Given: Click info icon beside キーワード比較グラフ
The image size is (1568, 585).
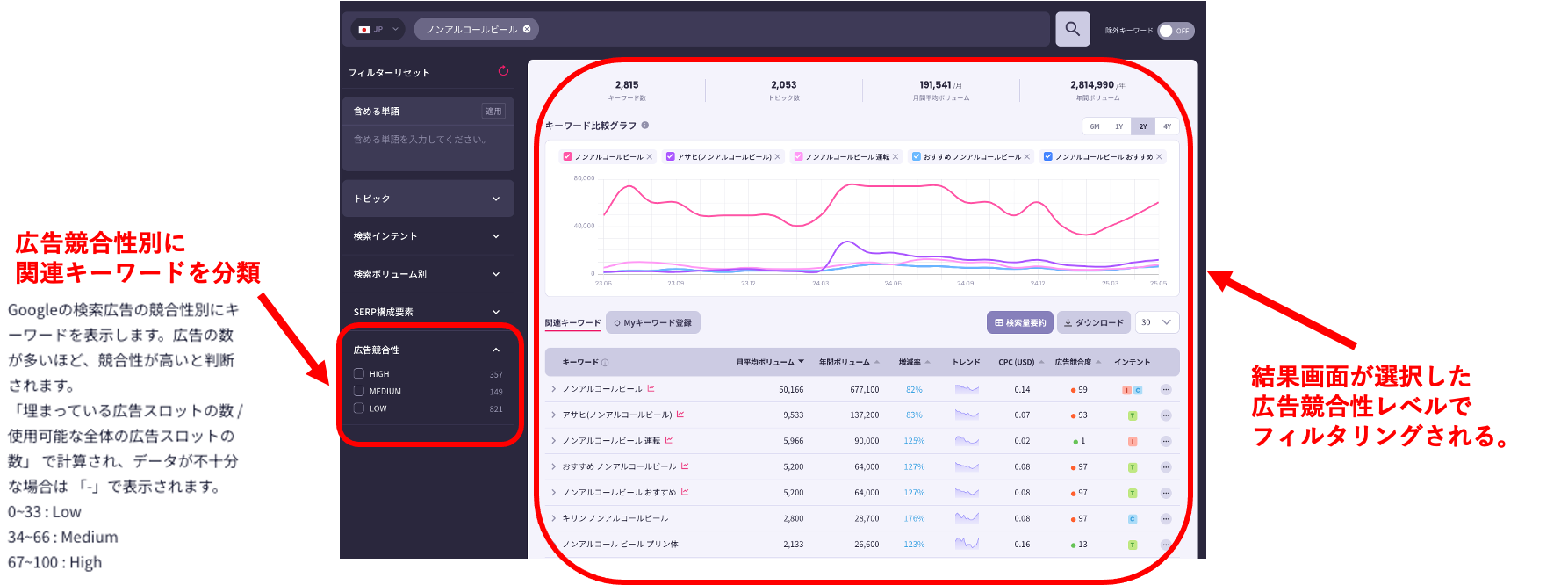Looking at the screenshot, I should tap(644, 126).
